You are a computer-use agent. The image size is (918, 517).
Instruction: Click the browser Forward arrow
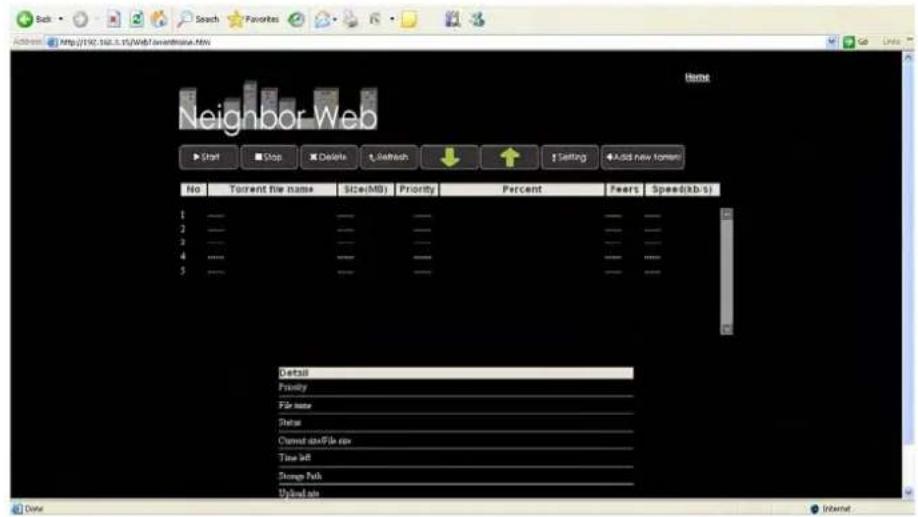point(81,20)
